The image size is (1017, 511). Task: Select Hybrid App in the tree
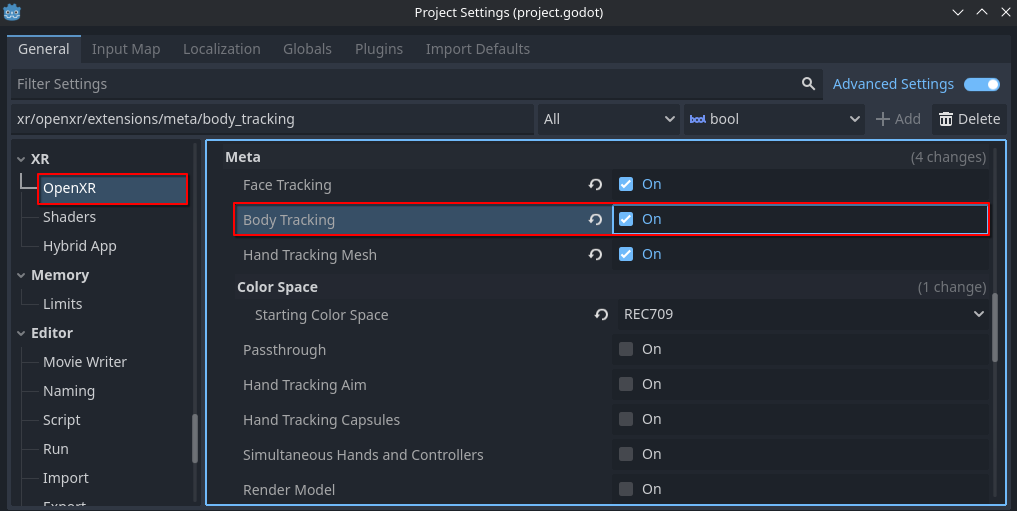pyautogui.click(x=80, y=246)
